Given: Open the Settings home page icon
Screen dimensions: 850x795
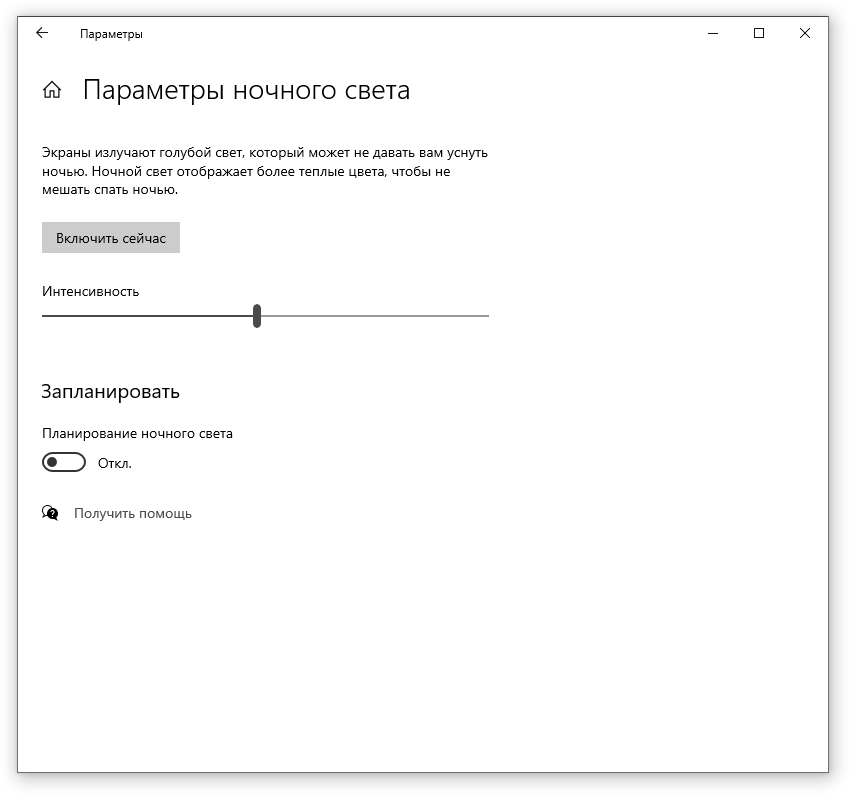Looking at the screenshot, I should [x=52, y=91].
